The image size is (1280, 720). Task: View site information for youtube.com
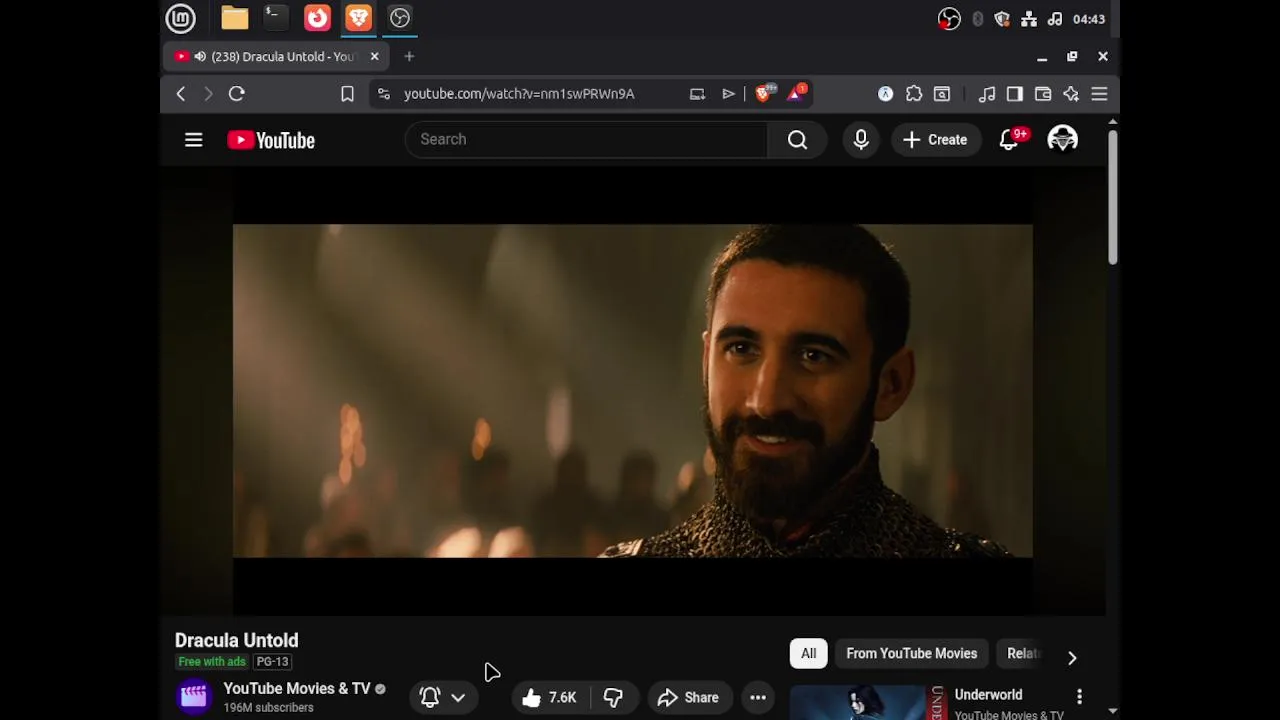(383, 94)
